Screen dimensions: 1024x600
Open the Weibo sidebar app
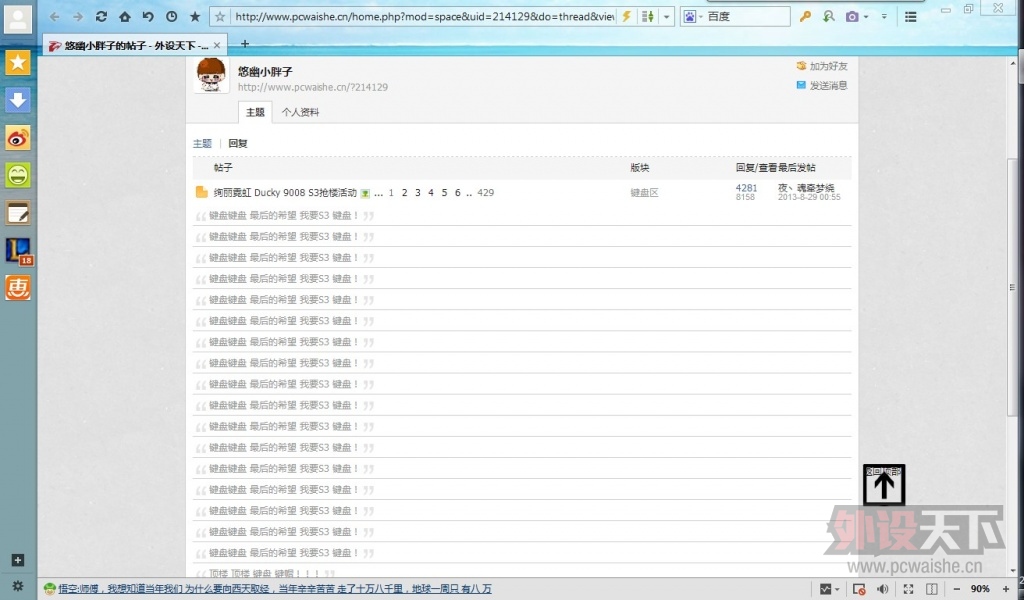coord(18,138)
